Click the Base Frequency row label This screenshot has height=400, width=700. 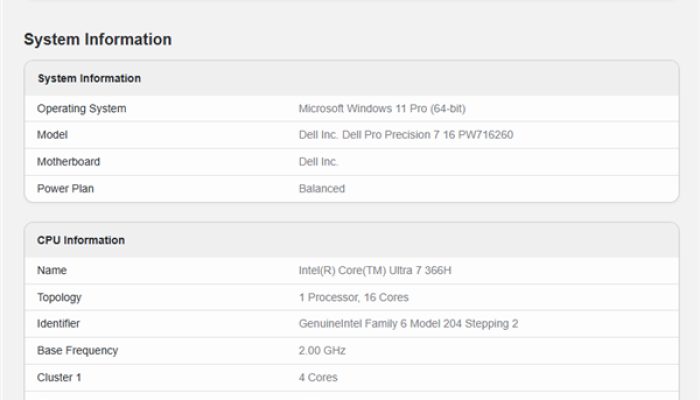click(77, 350)
